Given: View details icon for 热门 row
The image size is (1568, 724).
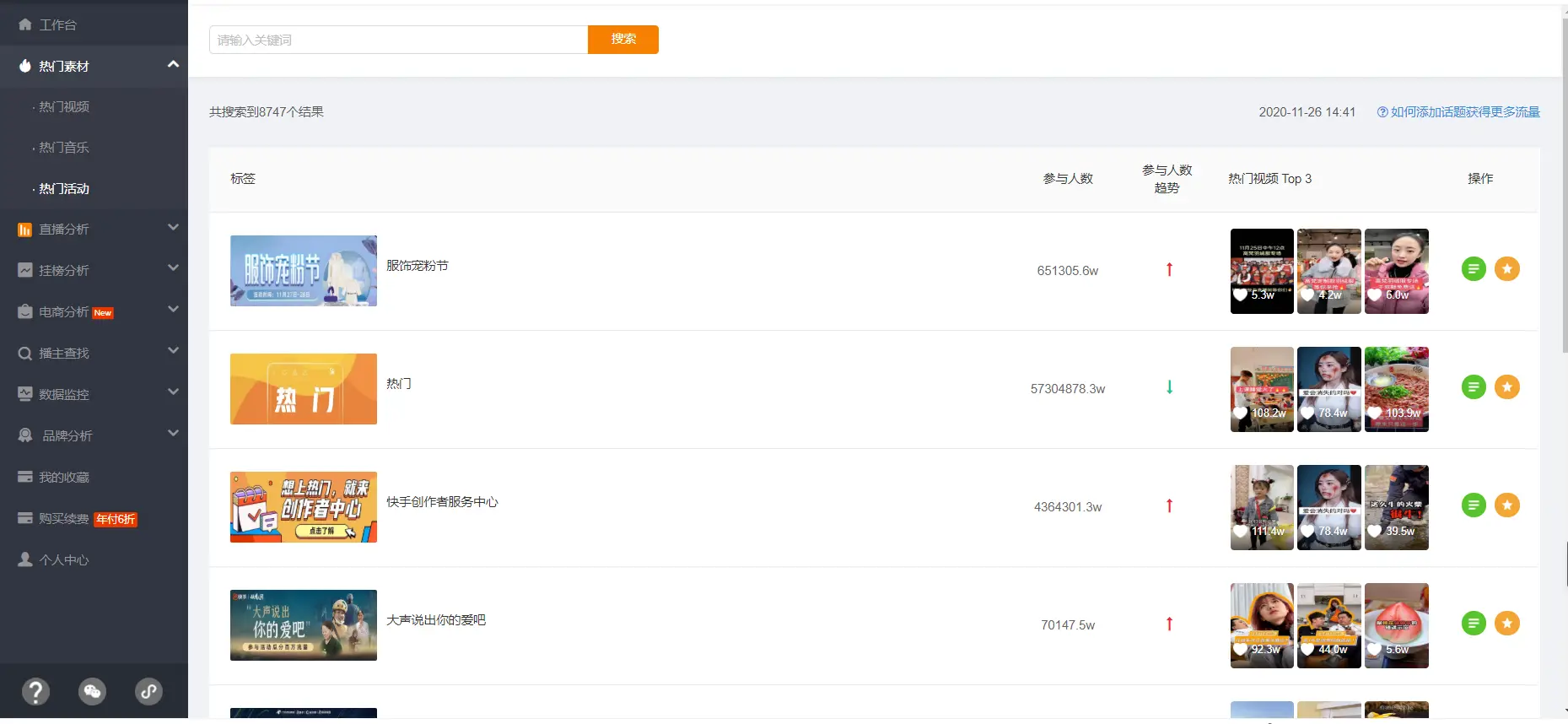Looking at the screenshot, I should (x=1474, y=387).
